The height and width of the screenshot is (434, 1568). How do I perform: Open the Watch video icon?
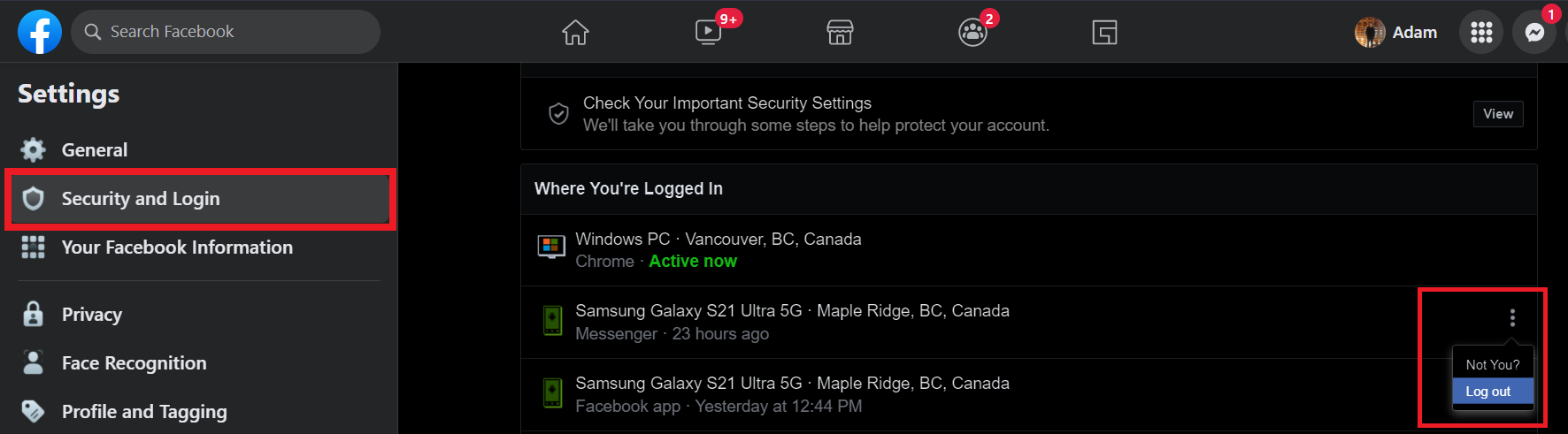coord(708,33)
